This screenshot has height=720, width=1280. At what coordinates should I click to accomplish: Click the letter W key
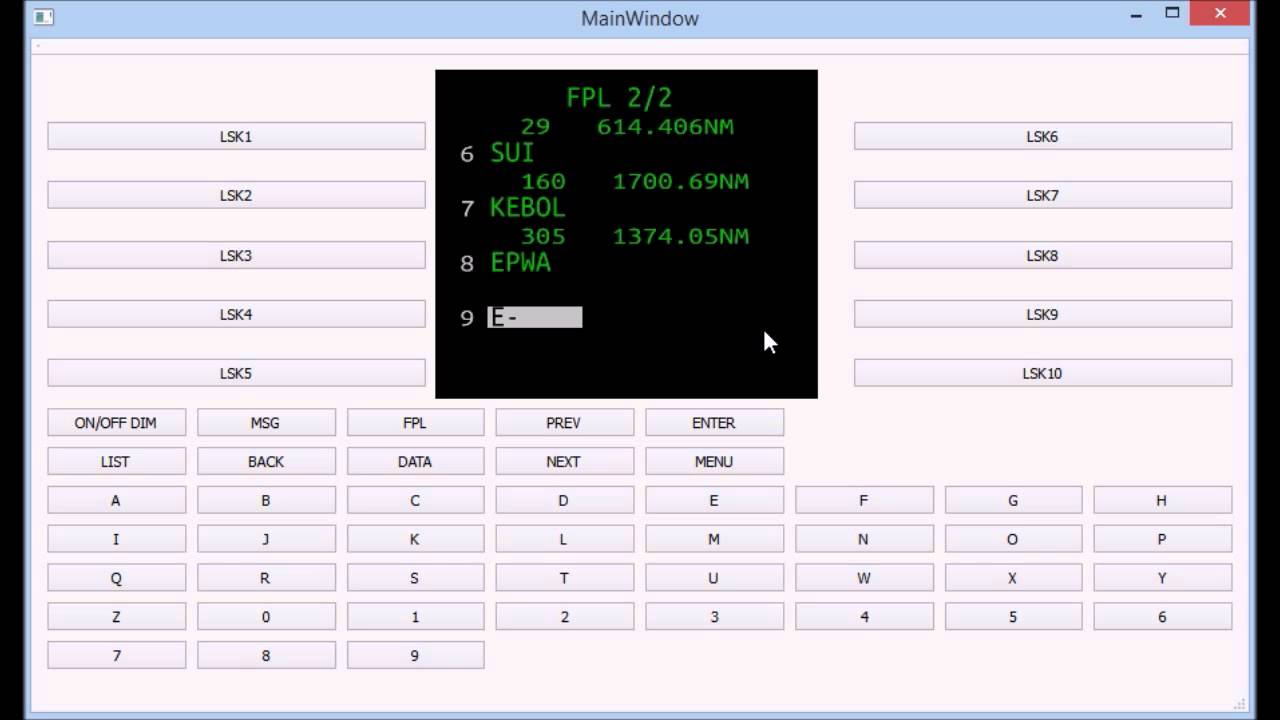click(864, 578)
